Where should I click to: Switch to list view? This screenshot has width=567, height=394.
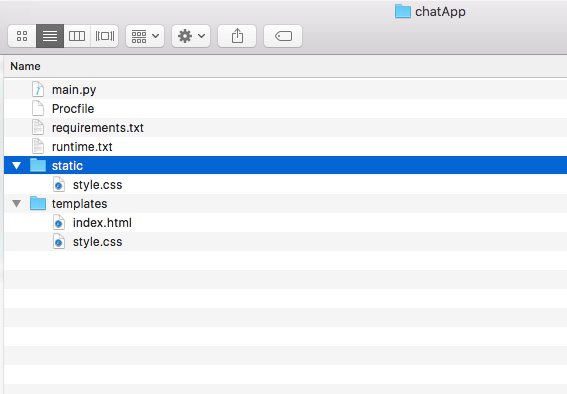coord(50,36)
